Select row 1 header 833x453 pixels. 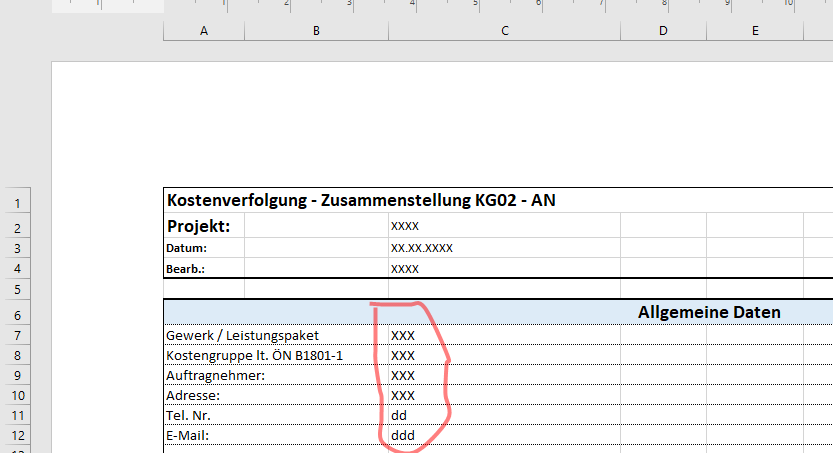coord(25,201)
